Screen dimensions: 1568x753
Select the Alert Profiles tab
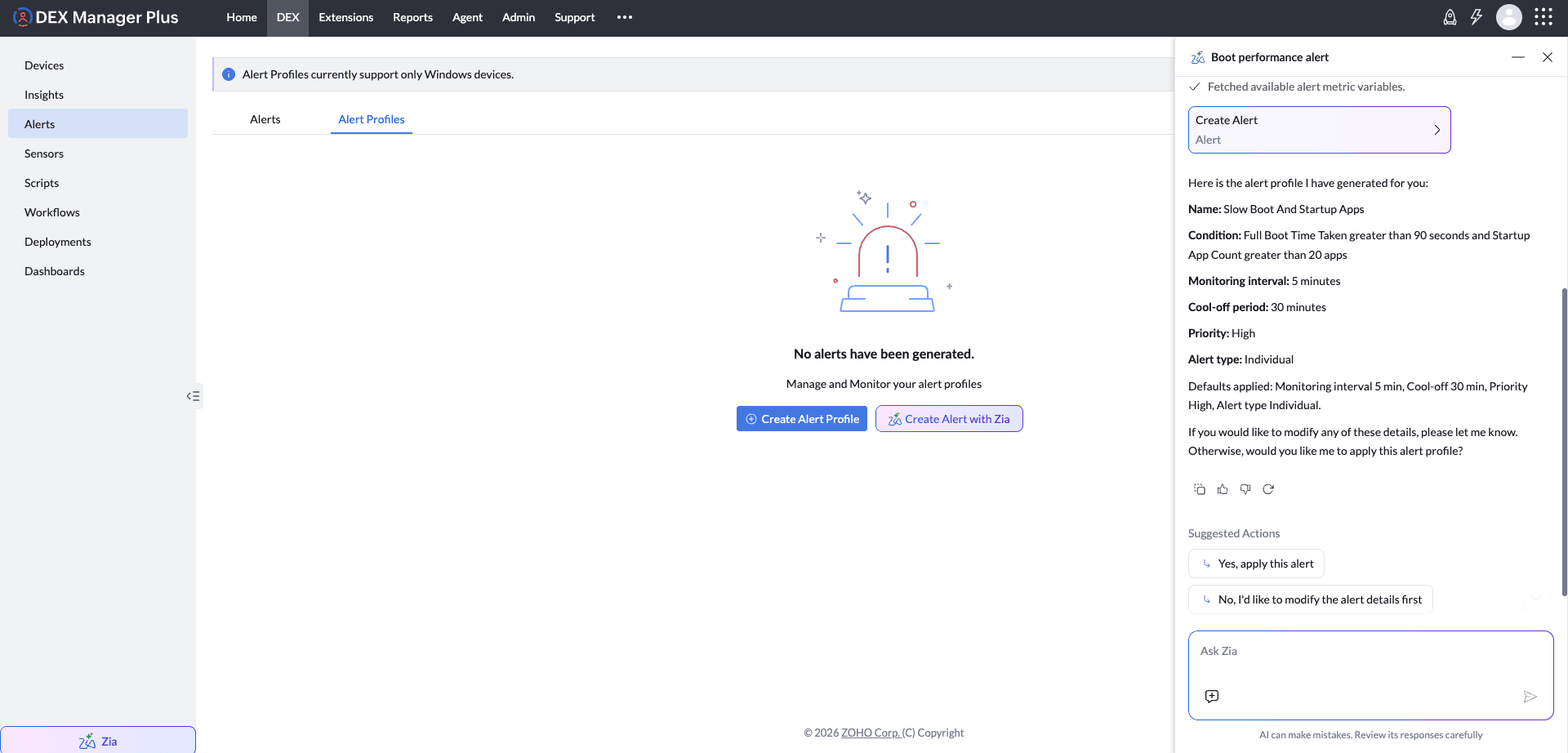[372, 119]
